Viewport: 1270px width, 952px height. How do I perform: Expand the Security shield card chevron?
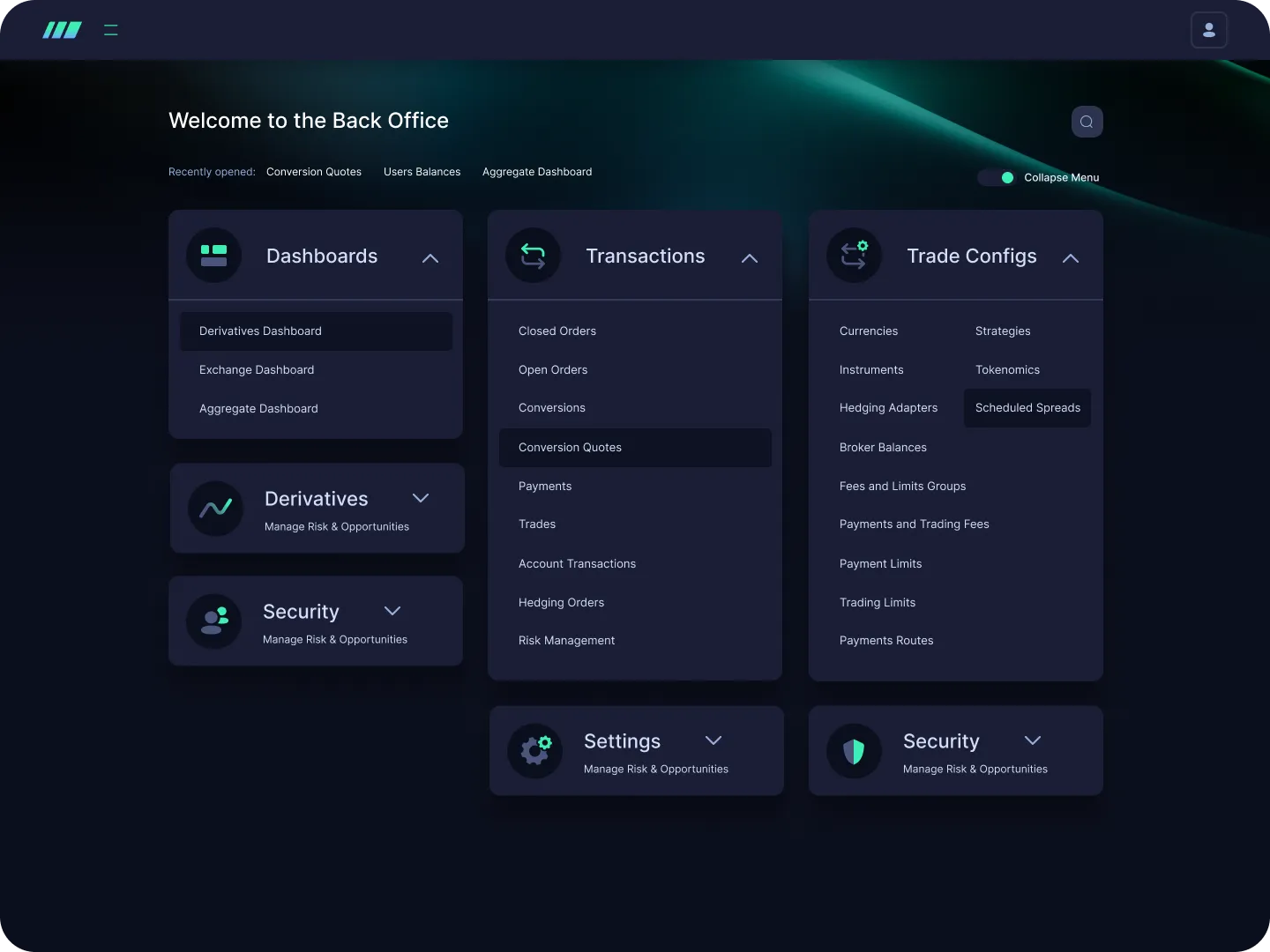click(x=1033, y=740)
